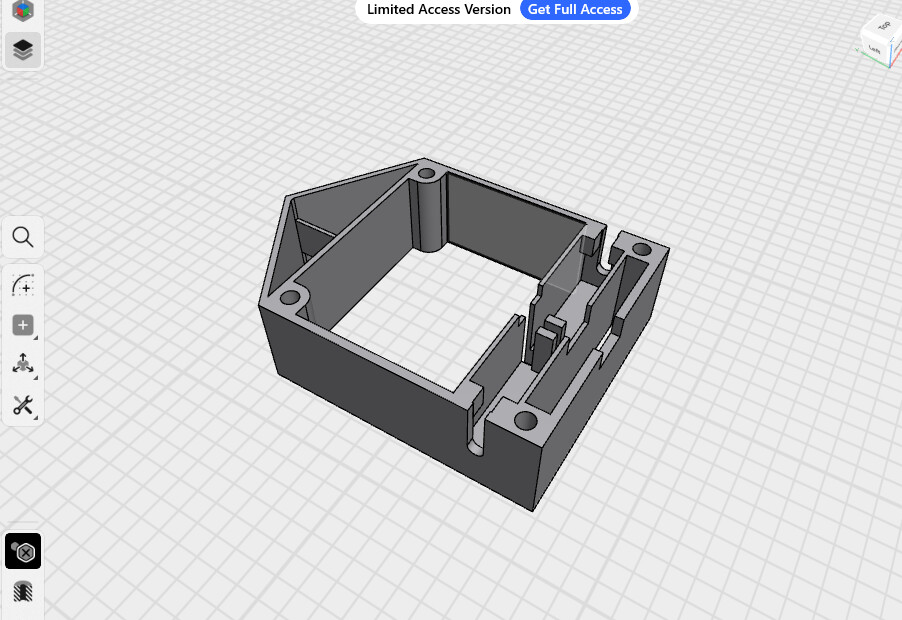
Task: Click the striped thread-style icon
Action: 23,591
